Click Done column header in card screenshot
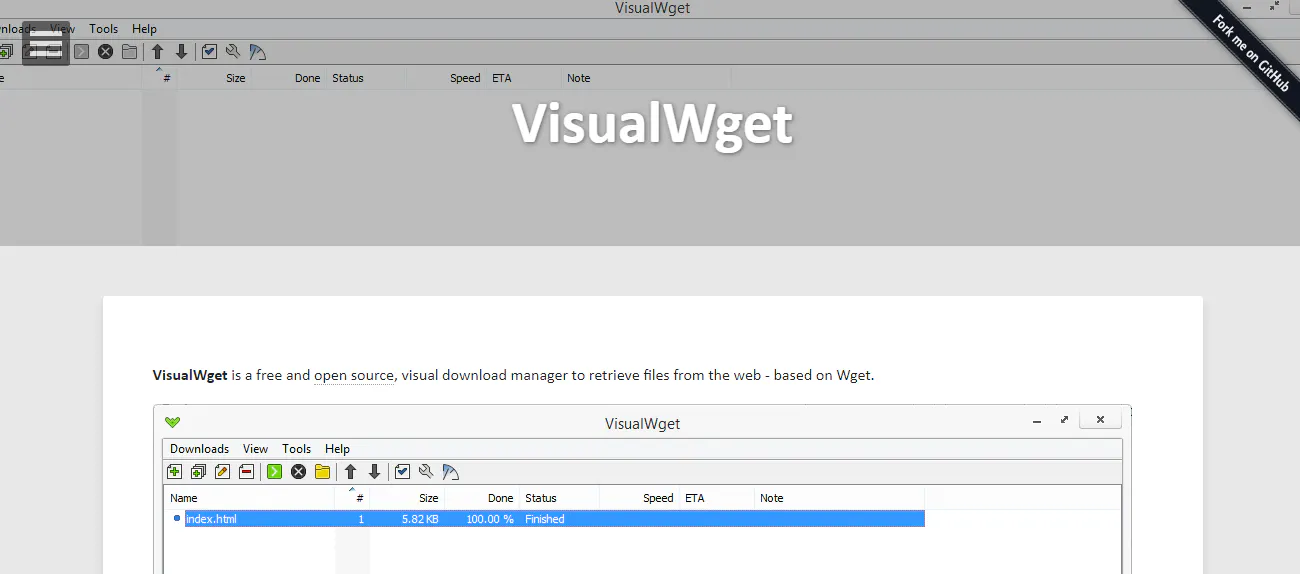 coord(501,498)
